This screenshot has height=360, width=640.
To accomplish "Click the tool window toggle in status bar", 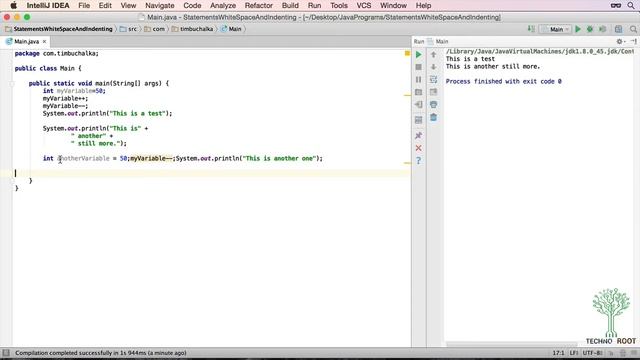I will tap(6, 353).
